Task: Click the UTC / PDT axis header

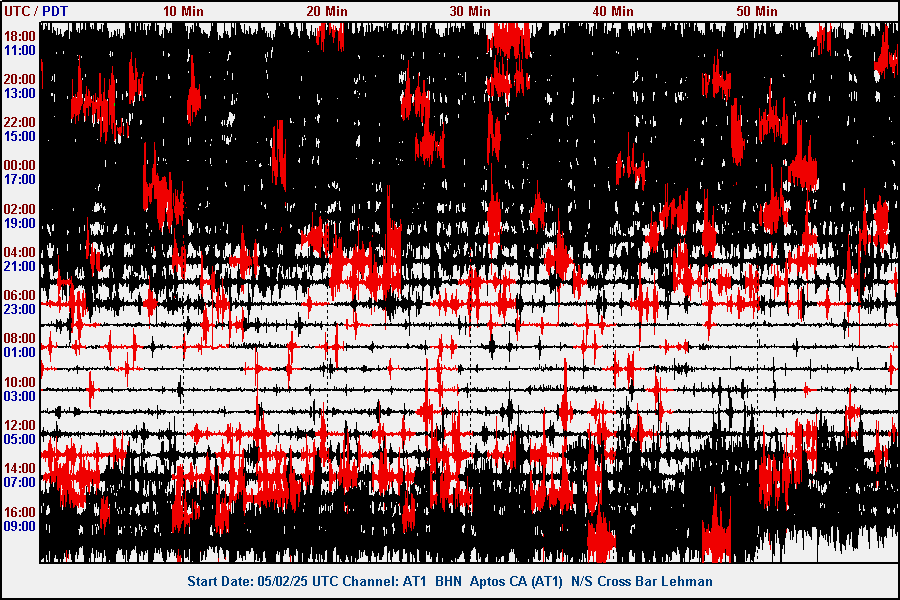Action: coord(36,11)
